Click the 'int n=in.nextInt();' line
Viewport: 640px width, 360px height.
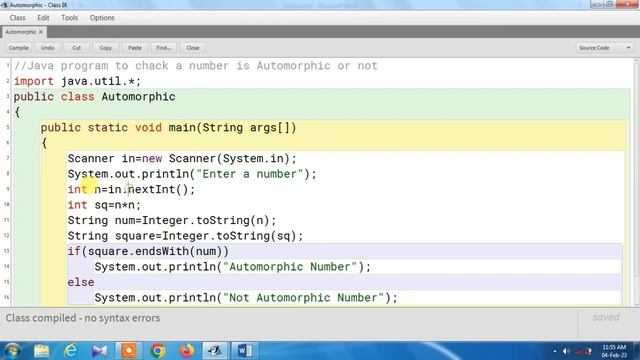click(131, 189)
